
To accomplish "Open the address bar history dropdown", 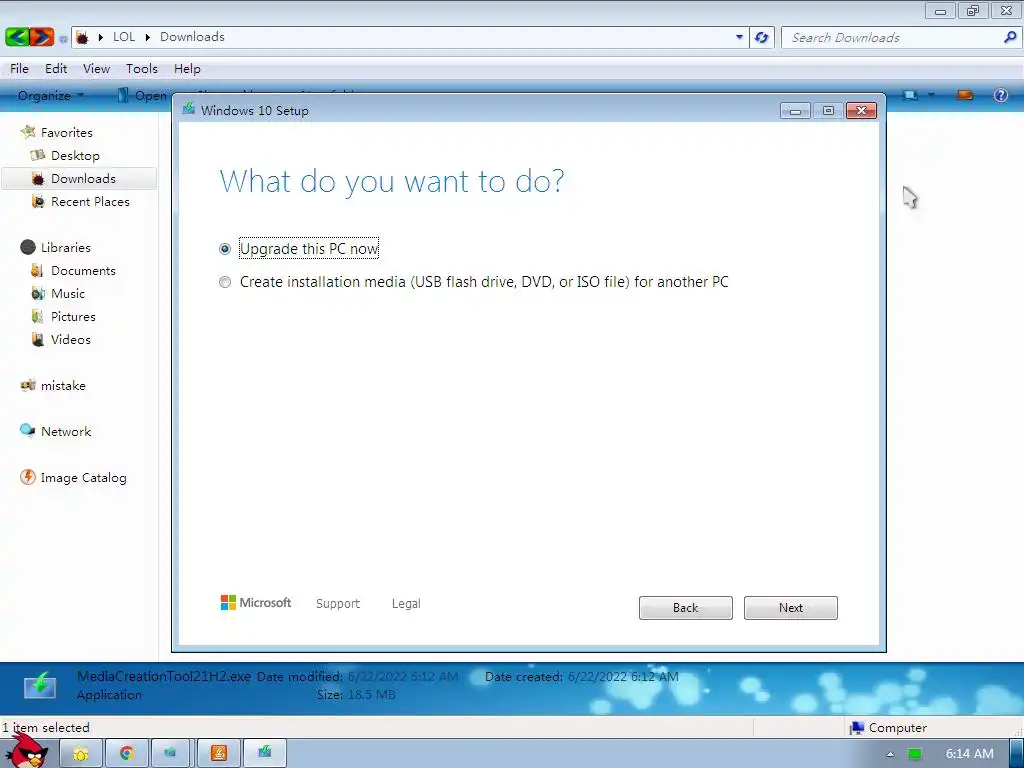I will pyautogui.click(x=739, y=37).
